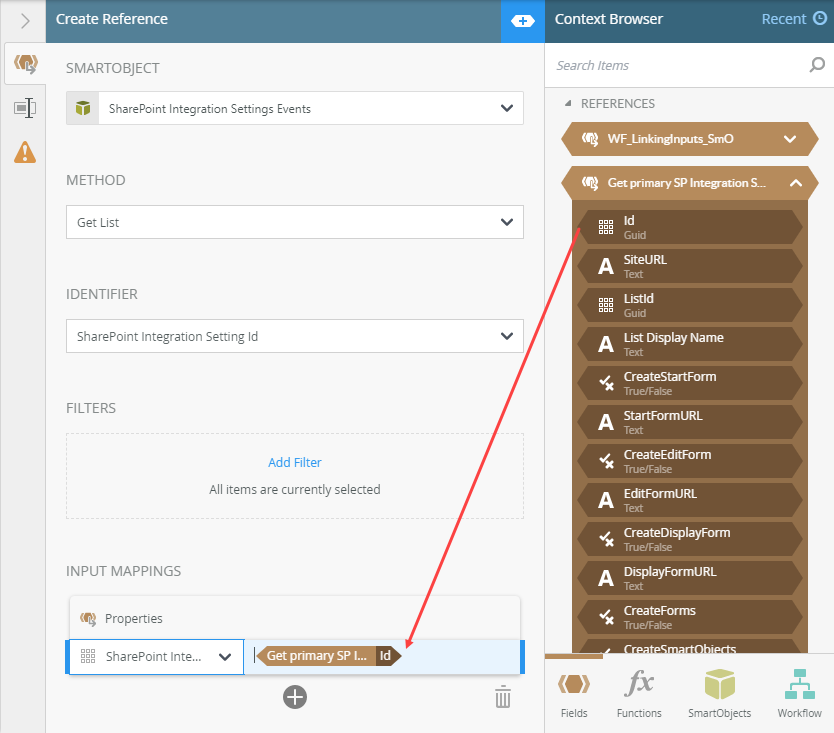The image size is (834, 733).
Task: Click empty area of the input mapping value field
Action: pos(460,657)
